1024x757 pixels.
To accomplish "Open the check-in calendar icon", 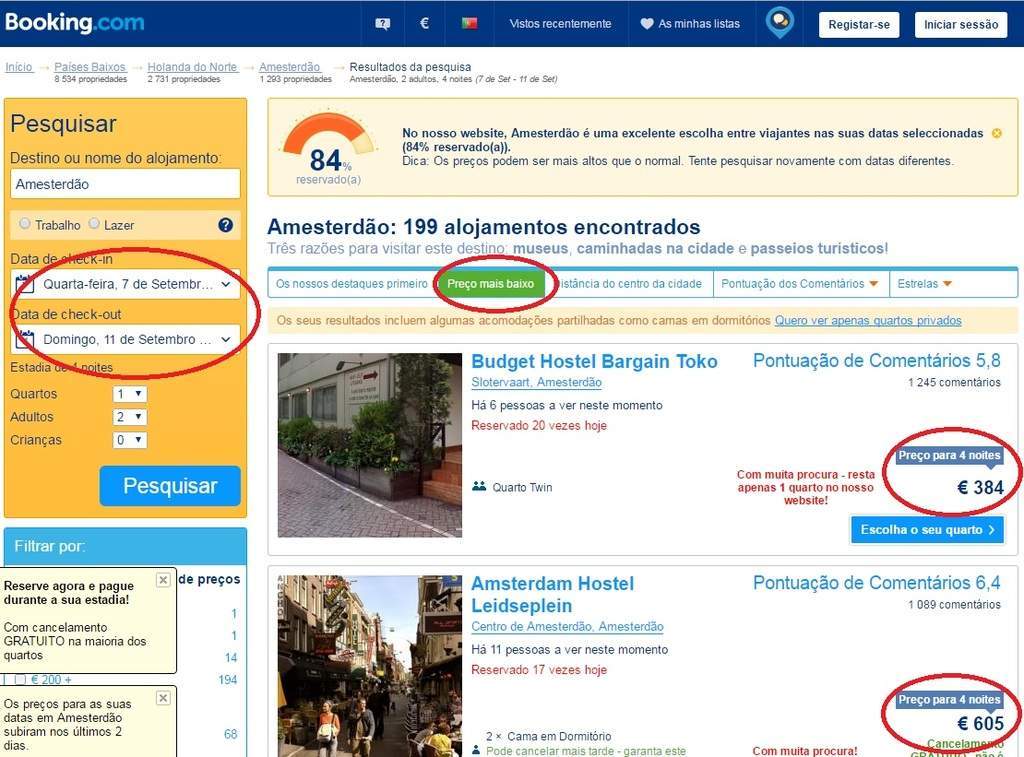I will pyautogui.click(x=25, y=284).
